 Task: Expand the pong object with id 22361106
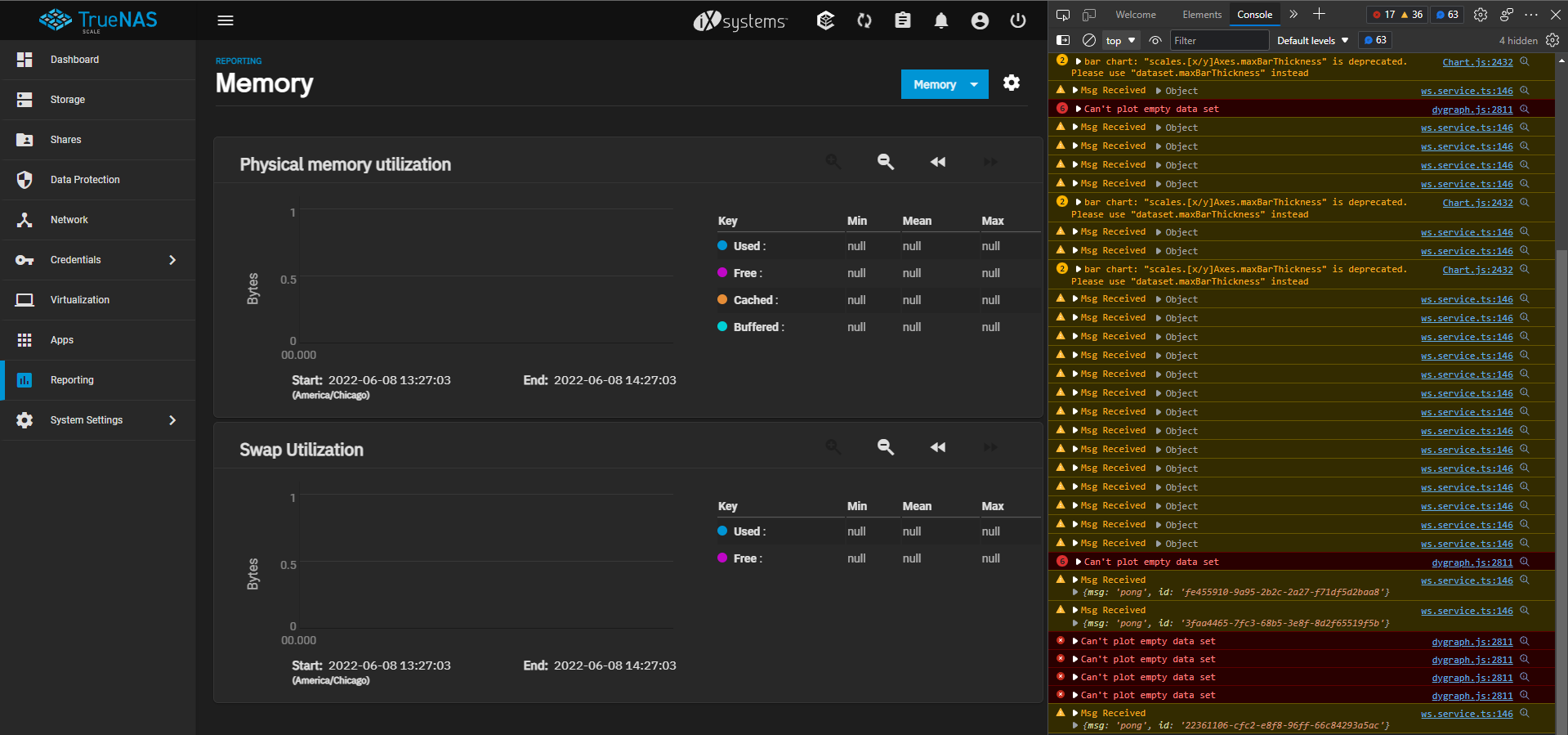1074,725
